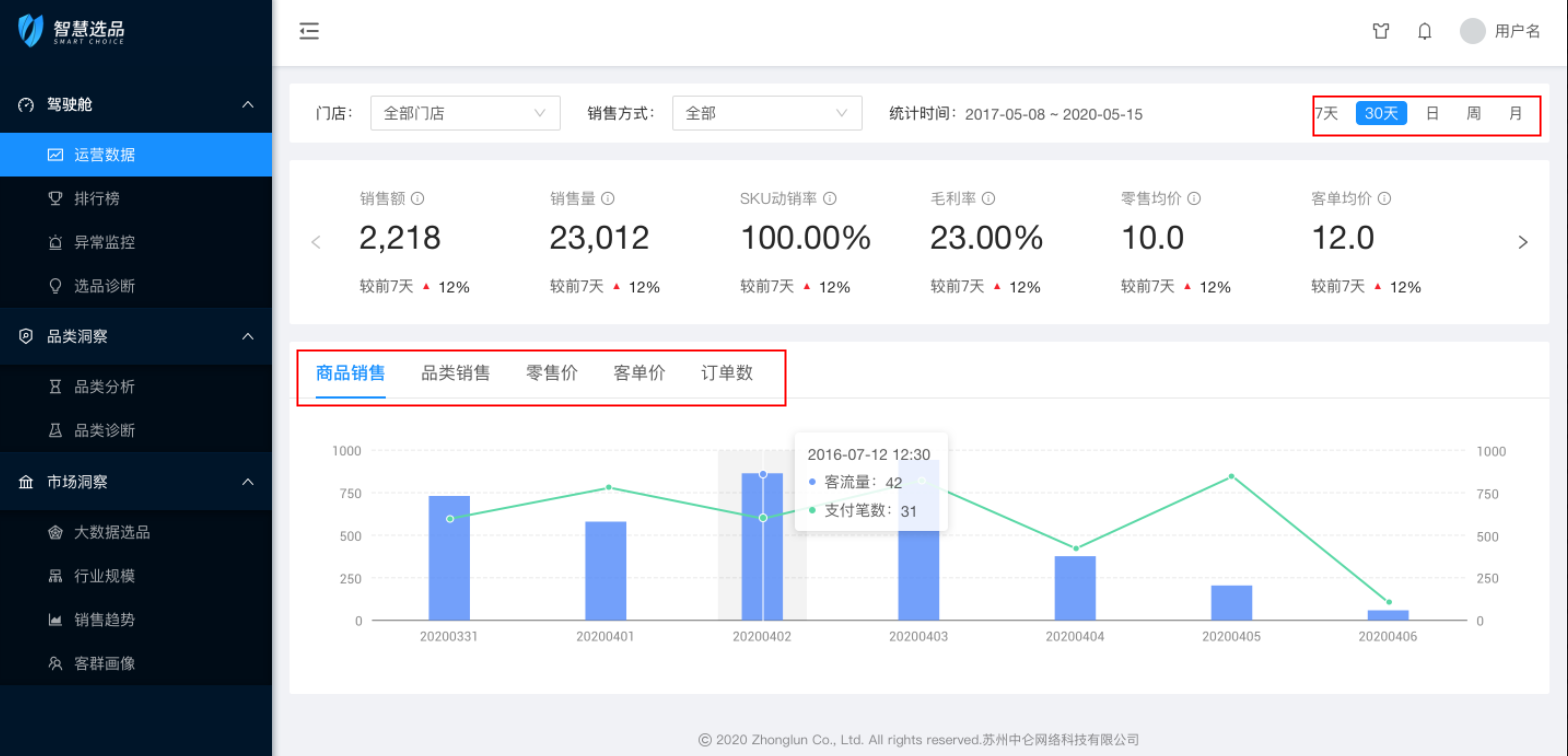Select the 7天 time range option

1326,114
